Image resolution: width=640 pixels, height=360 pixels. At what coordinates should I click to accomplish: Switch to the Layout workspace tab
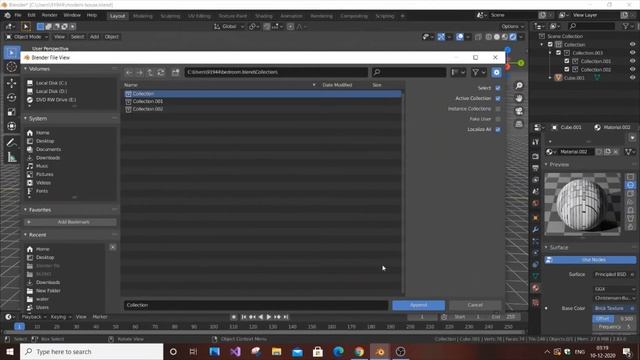118,16
